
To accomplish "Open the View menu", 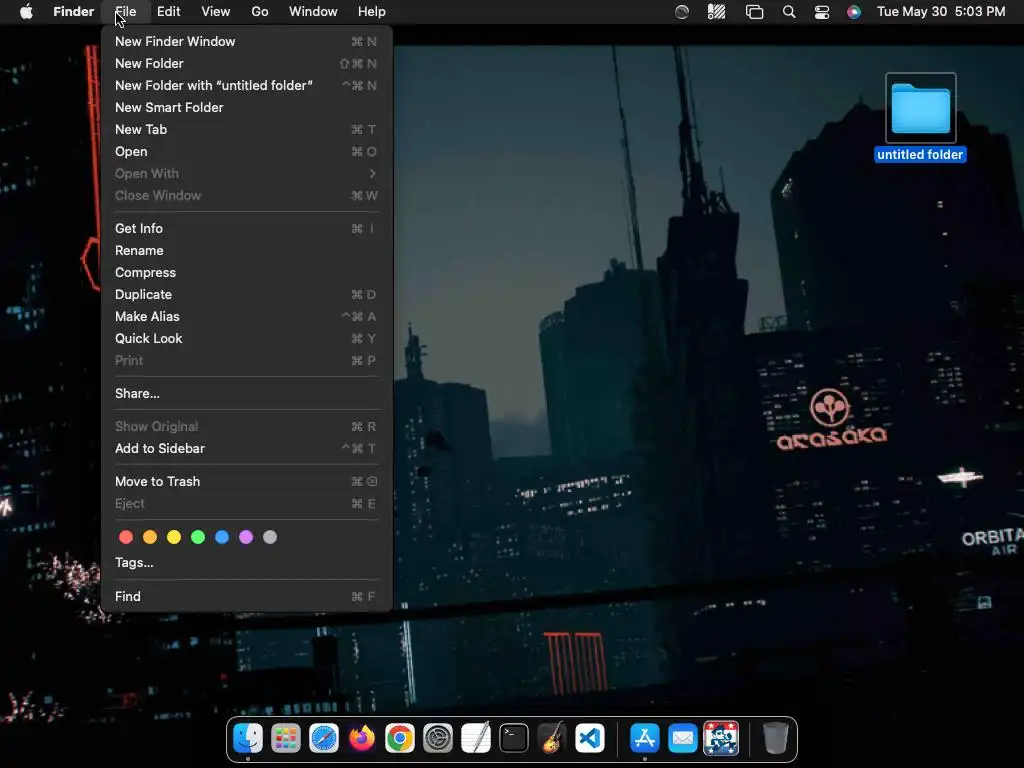I will [216, 12].
